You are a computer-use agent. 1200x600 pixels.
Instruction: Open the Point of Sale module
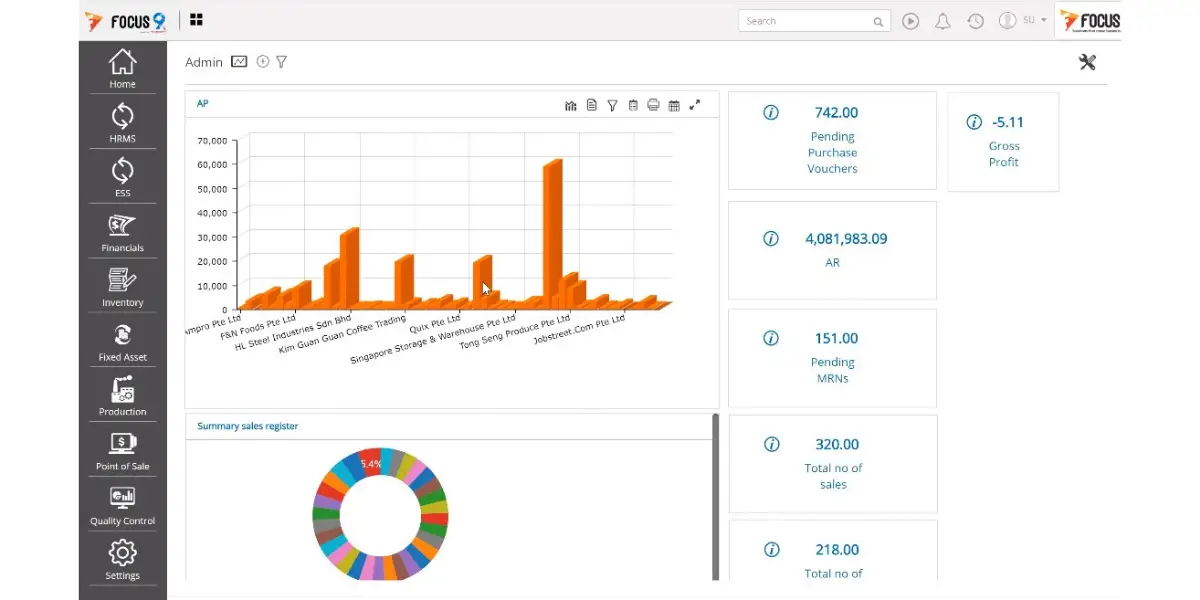(122, 451)
